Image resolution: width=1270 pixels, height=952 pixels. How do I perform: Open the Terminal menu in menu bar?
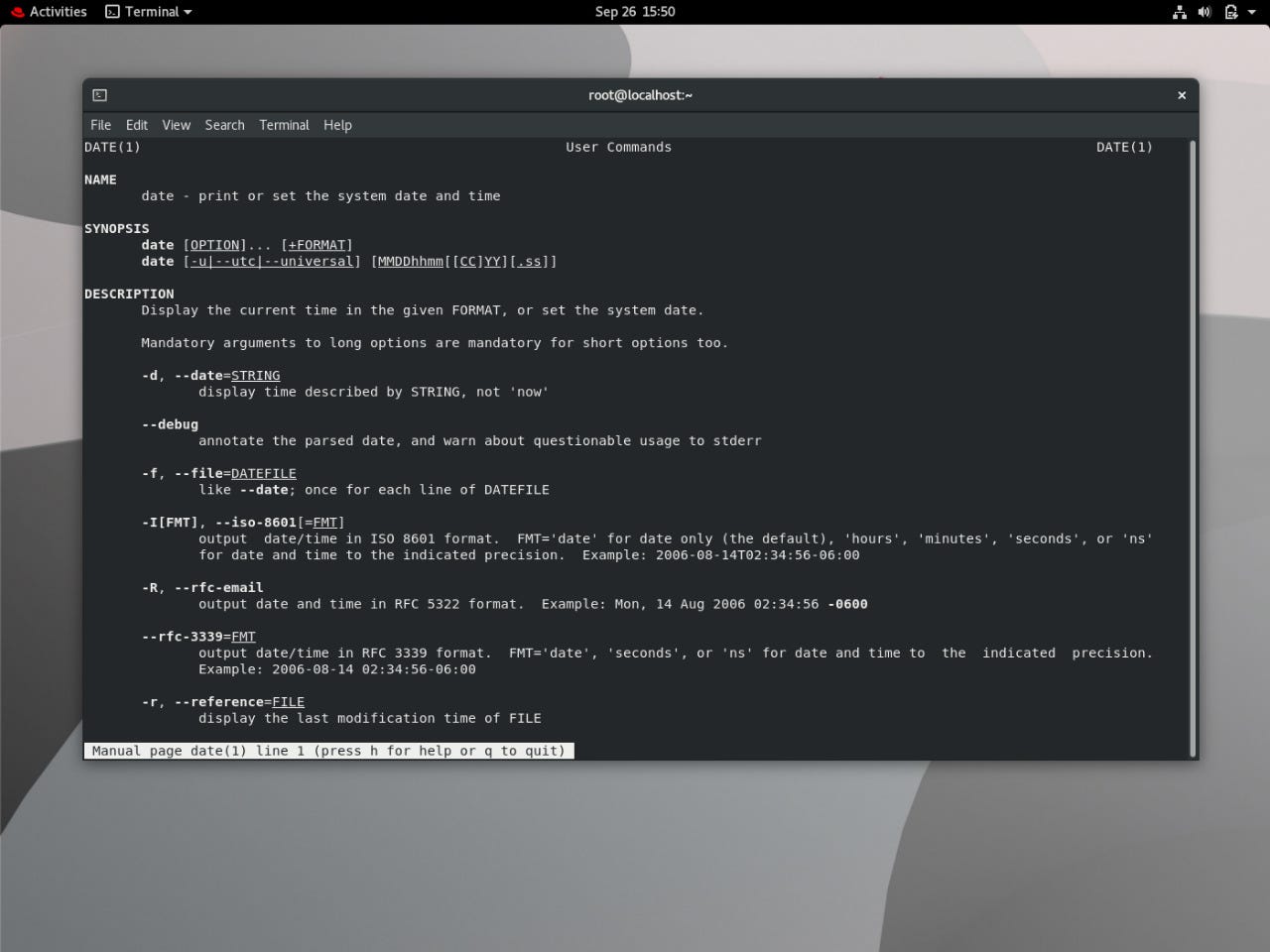[x=285, y=125]
